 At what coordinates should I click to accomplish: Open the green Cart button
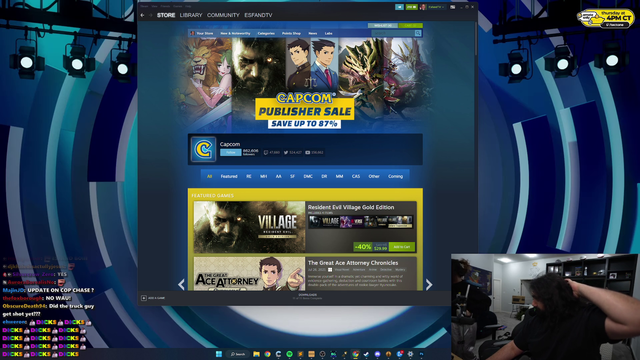coord(410,25)
